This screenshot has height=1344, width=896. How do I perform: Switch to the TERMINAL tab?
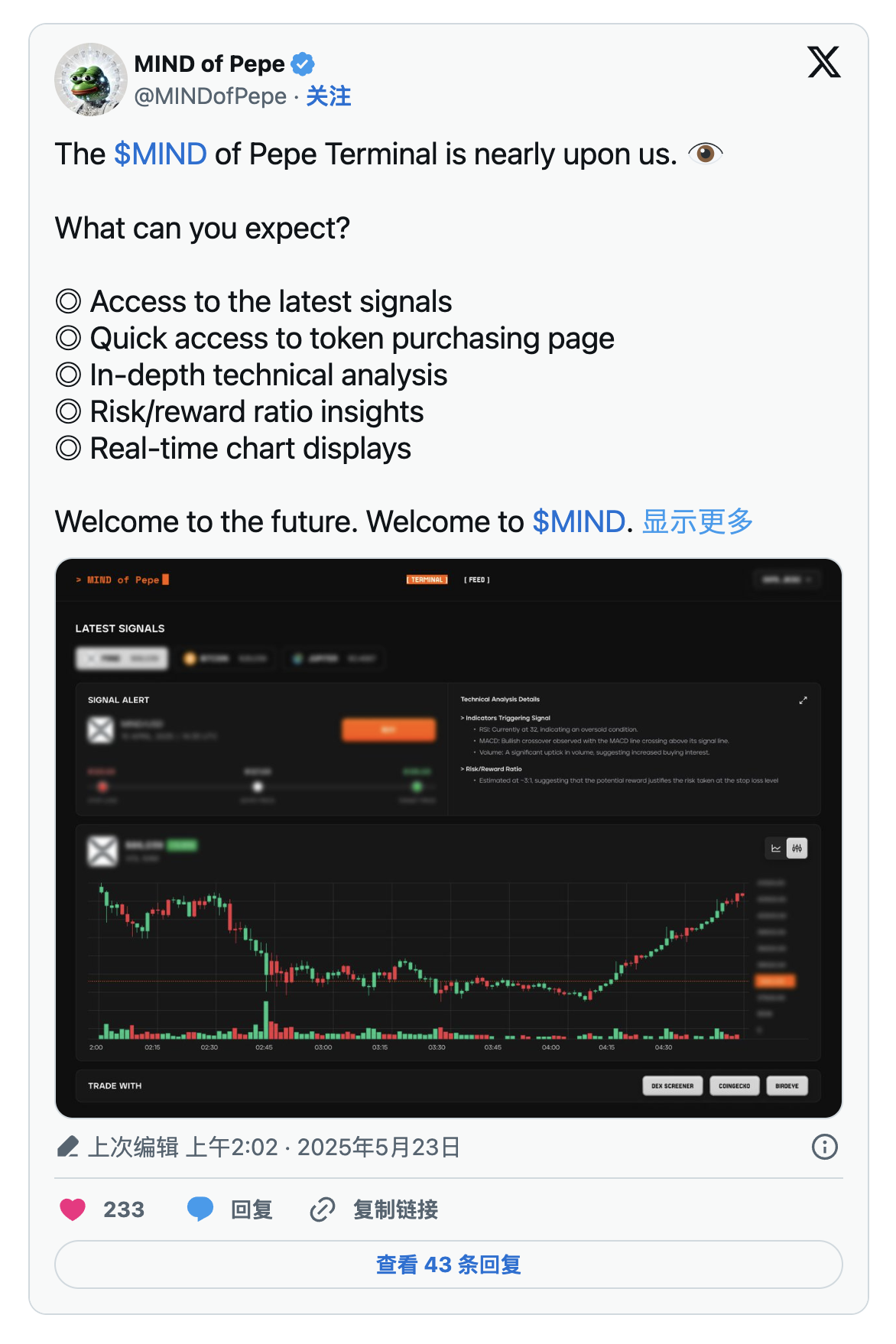[x=427, y=580]
